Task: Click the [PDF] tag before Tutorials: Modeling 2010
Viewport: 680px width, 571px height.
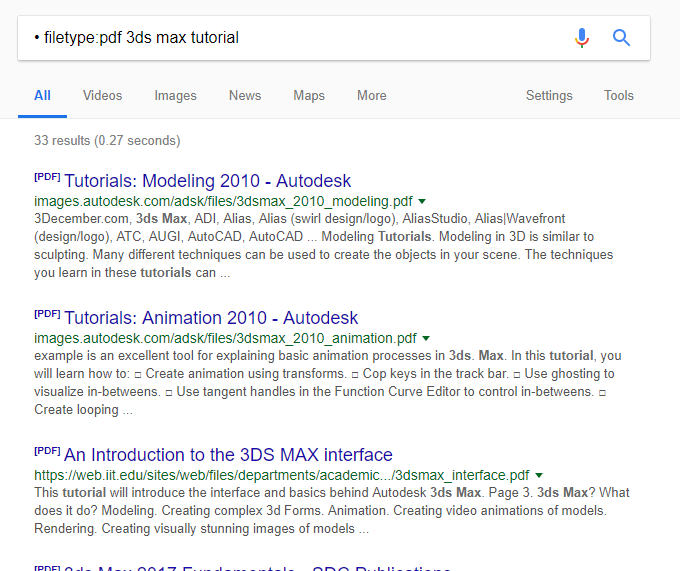Action: (47, 176)
